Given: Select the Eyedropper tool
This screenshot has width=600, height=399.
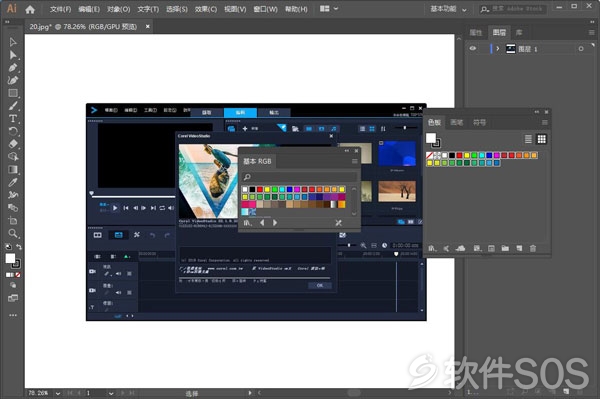Looking at the screenshot, I should click(13, 182).
